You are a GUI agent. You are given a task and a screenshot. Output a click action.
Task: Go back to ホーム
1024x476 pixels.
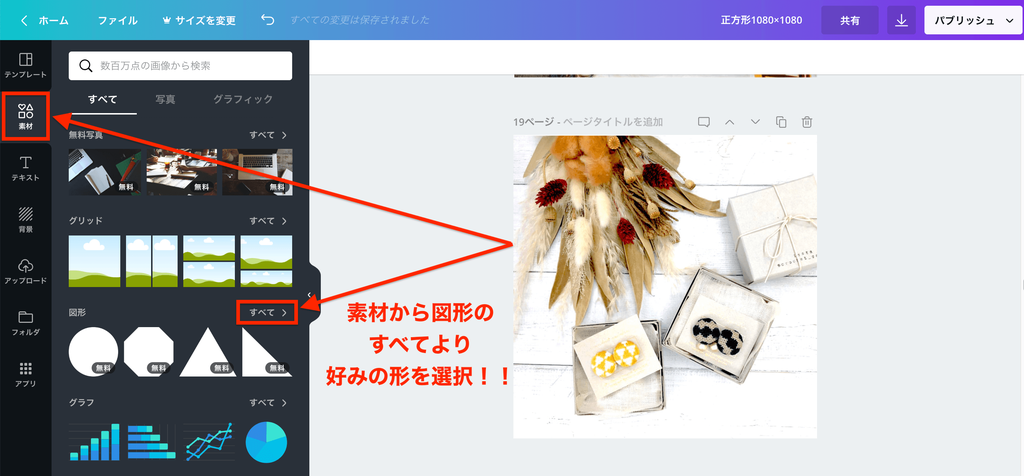click(x=44, y=20)
